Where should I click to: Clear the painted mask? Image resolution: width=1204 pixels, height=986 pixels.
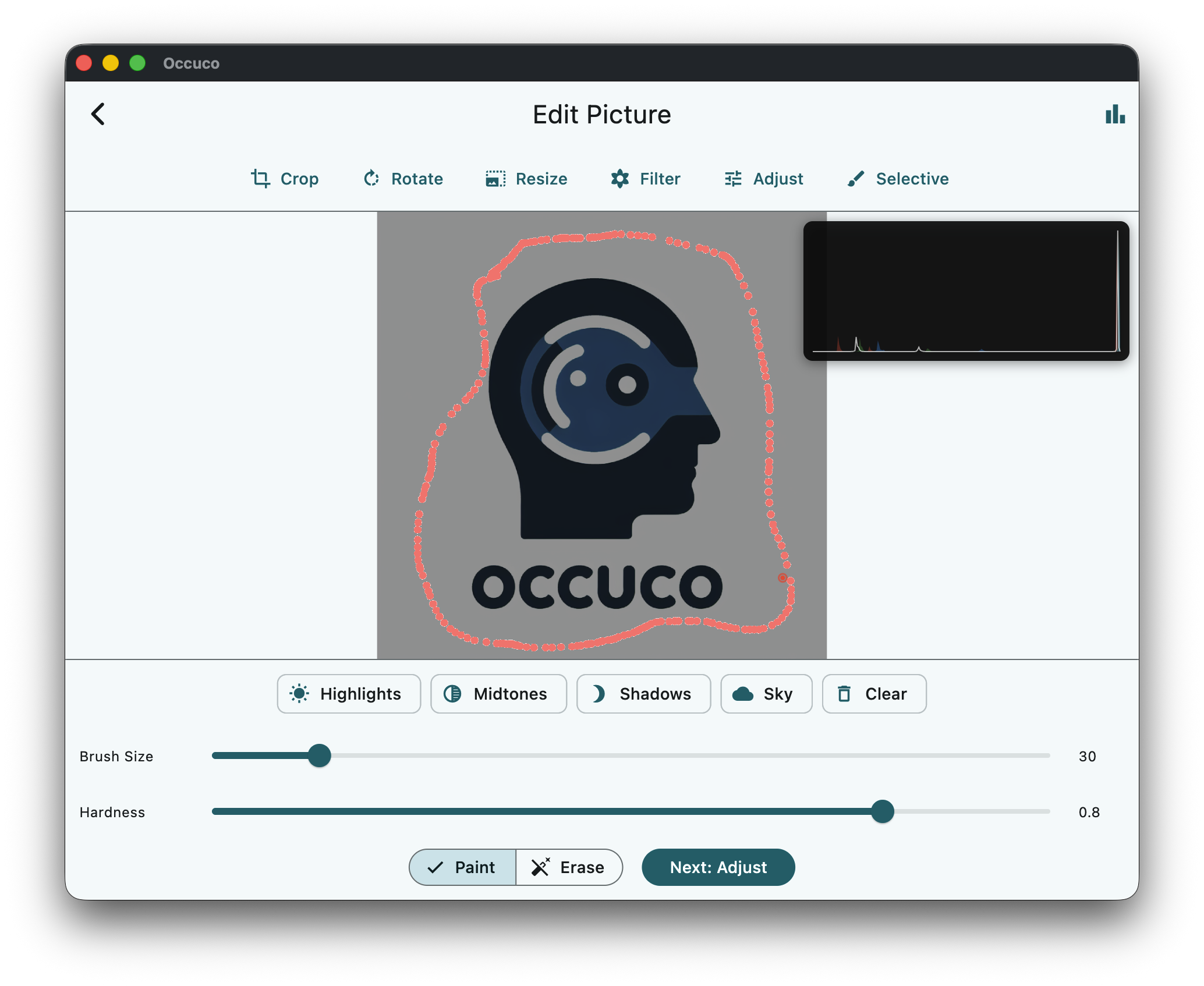874,694
